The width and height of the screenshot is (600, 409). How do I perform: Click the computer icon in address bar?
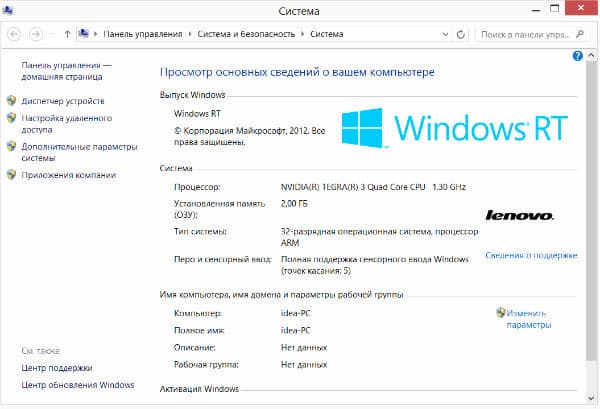pyautogui.click(x=83, y=34)
